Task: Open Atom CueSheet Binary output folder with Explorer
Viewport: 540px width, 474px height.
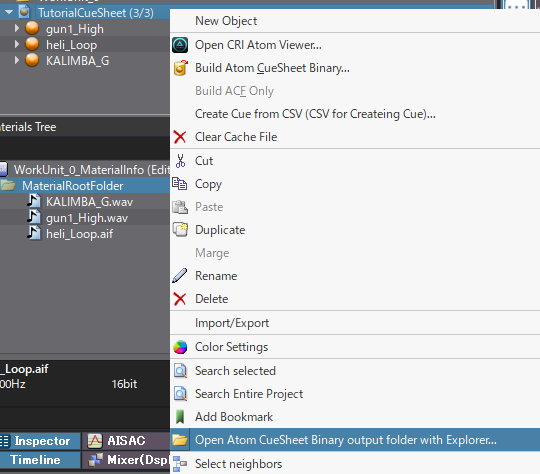Action: point(355,440)
